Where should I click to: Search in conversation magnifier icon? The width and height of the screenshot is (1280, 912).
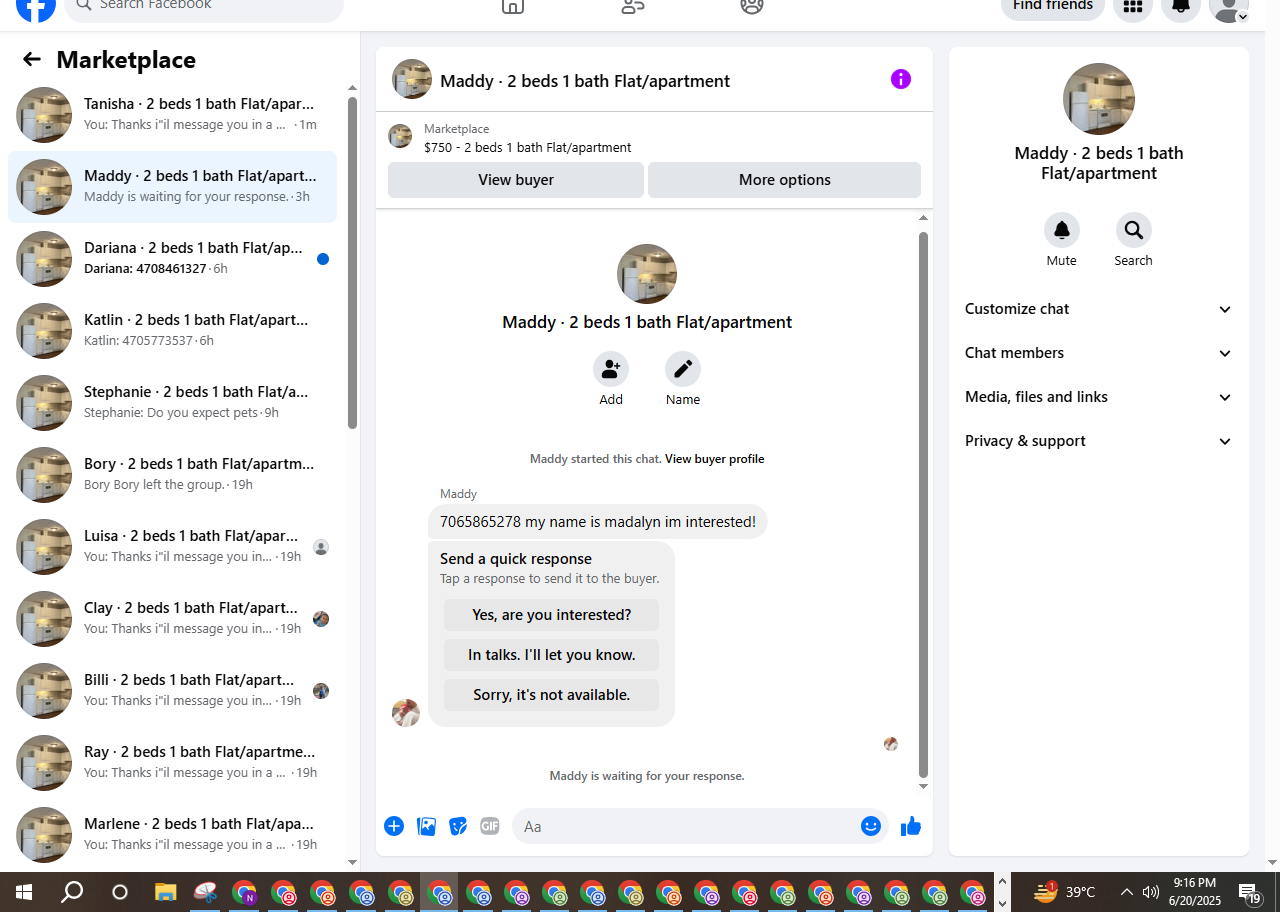1134,230
